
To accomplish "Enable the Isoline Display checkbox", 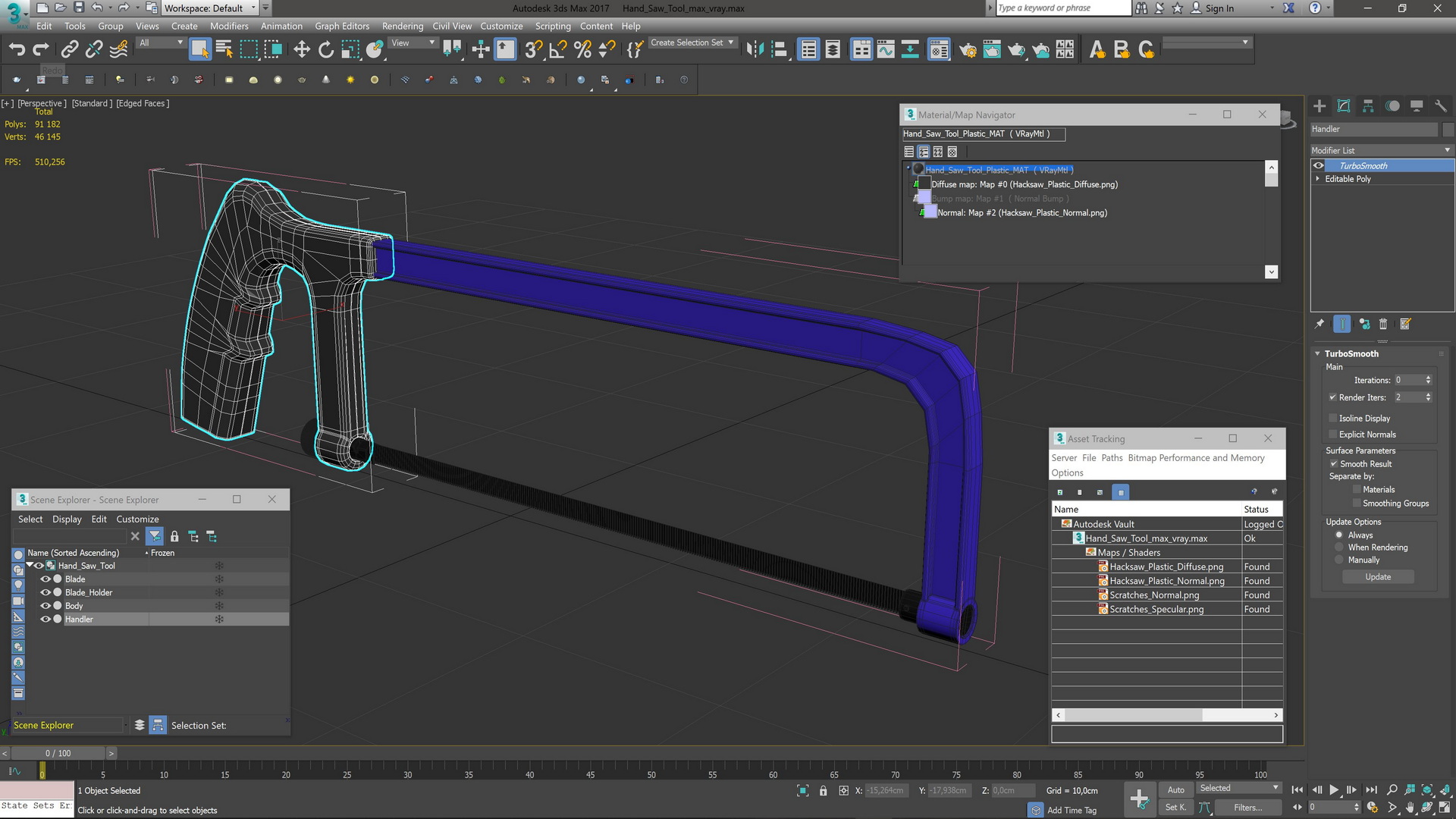I will pyautogui.click(x=1332, y=418).
